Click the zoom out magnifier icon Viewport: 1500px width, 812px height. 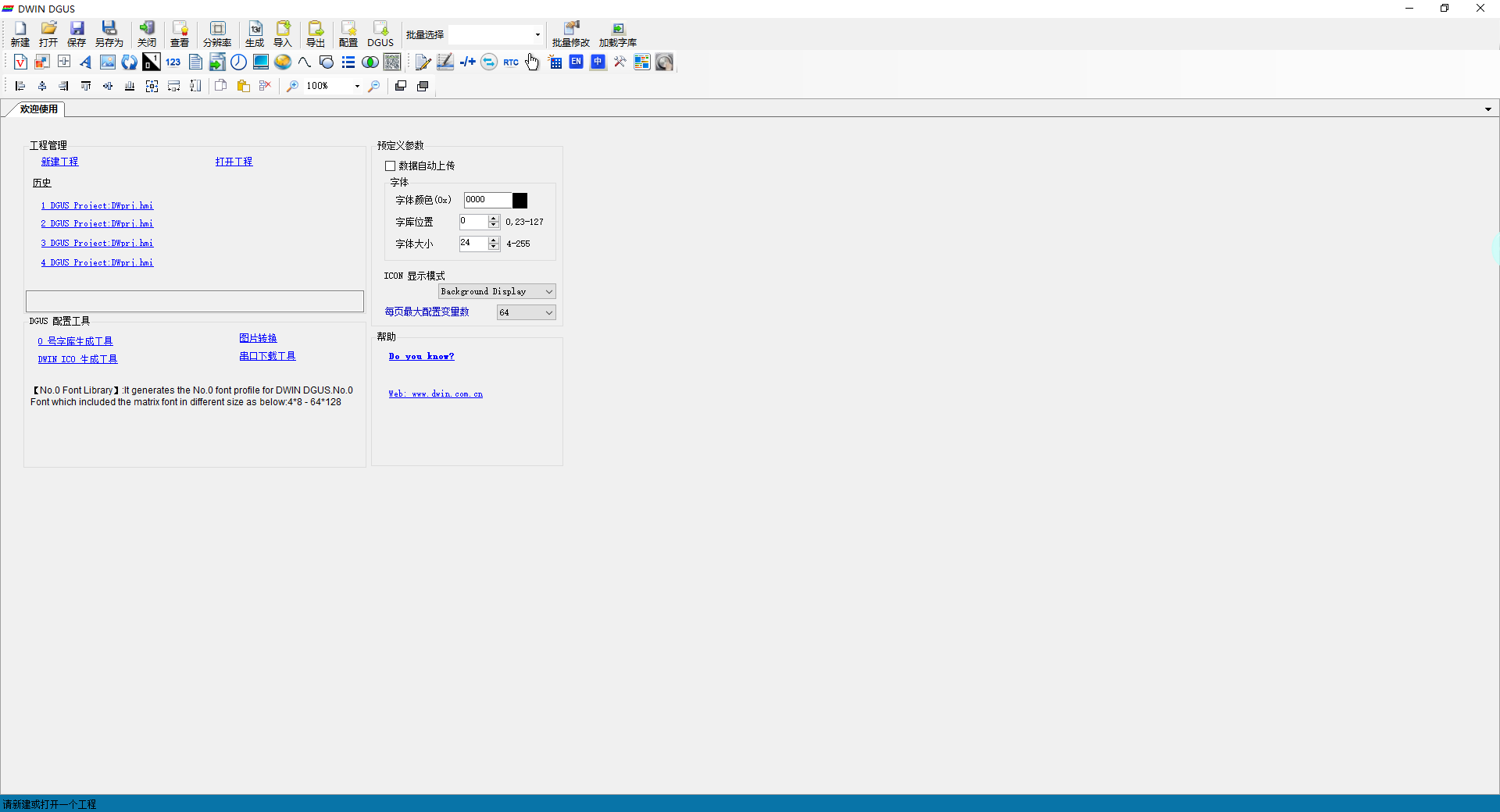(374, 86)
